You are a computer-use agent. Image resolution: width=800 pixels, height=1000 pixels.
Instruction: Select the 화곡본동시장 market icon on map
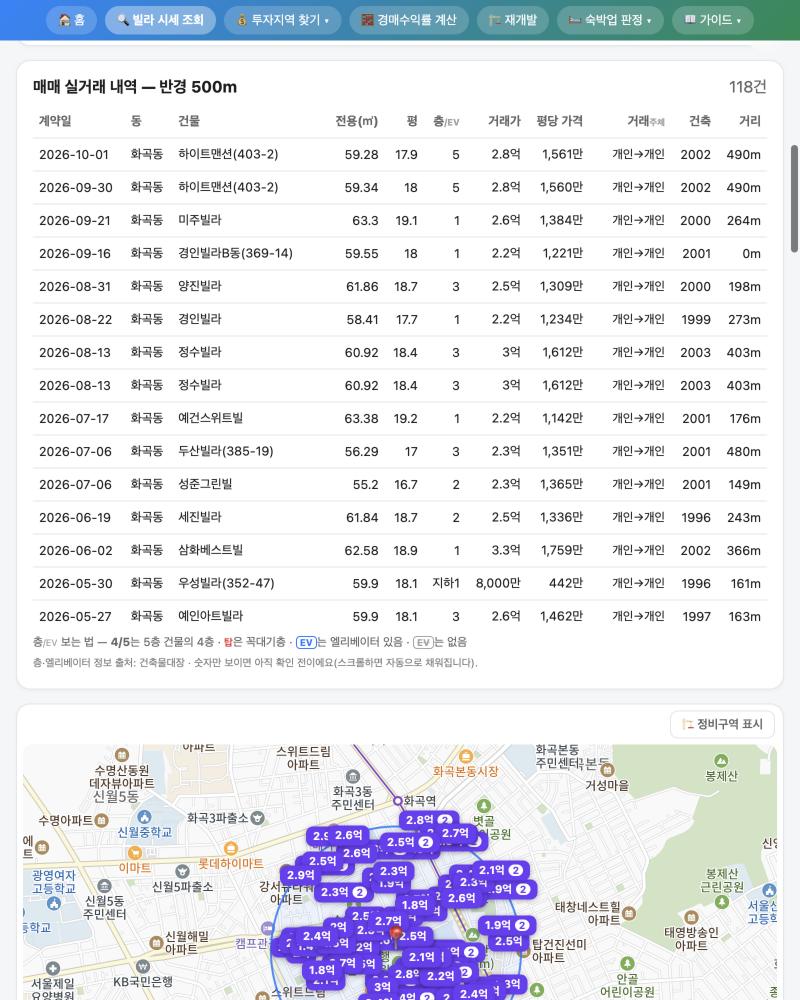coord(466,757)
